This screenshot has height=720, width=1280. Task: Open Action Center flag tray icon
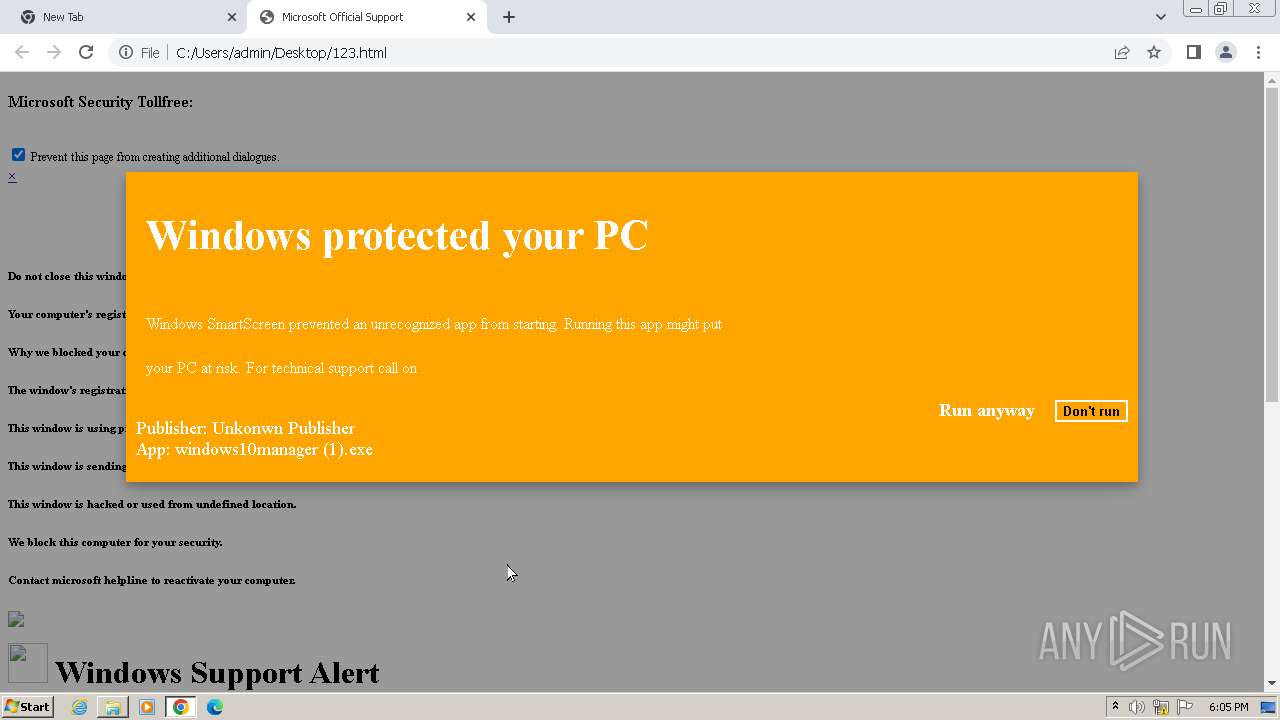1185,707
